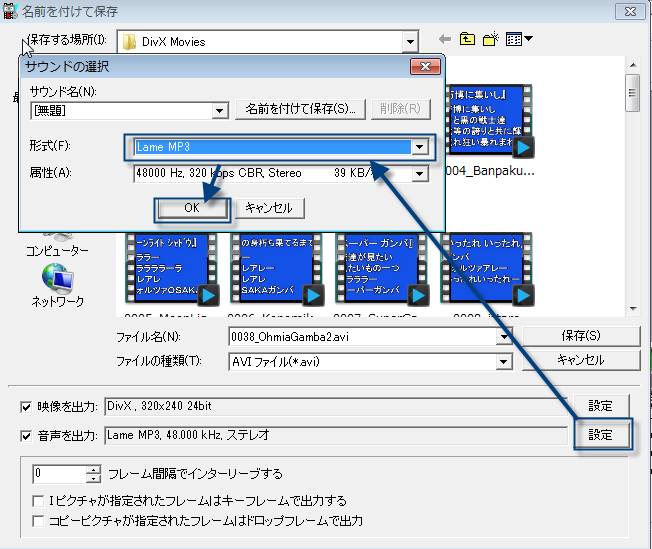652x549 pixels.
Task: Expand the 形式 Lame MP3 format dropdown
Action: tap(421, 147)
